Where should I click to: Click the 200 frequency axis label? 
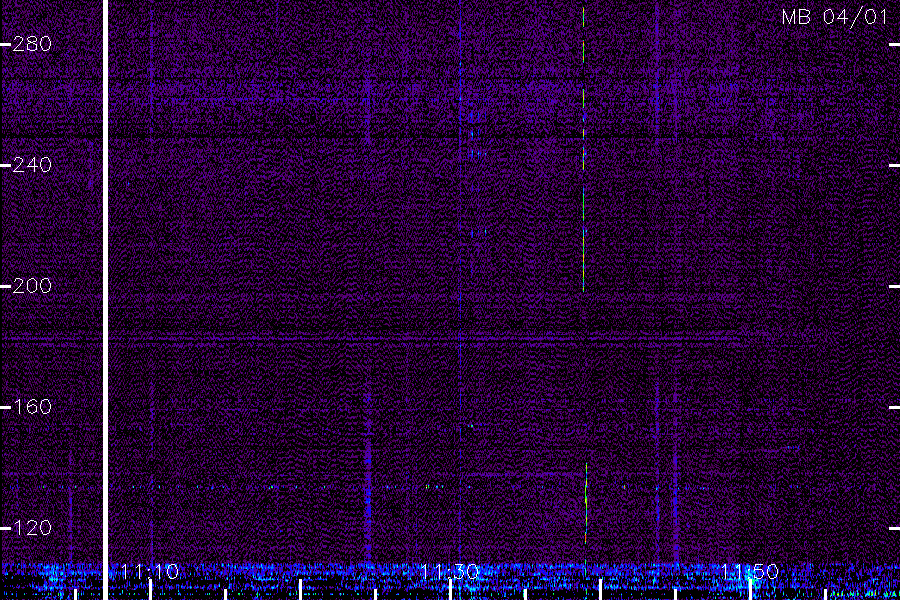(32, 286)
